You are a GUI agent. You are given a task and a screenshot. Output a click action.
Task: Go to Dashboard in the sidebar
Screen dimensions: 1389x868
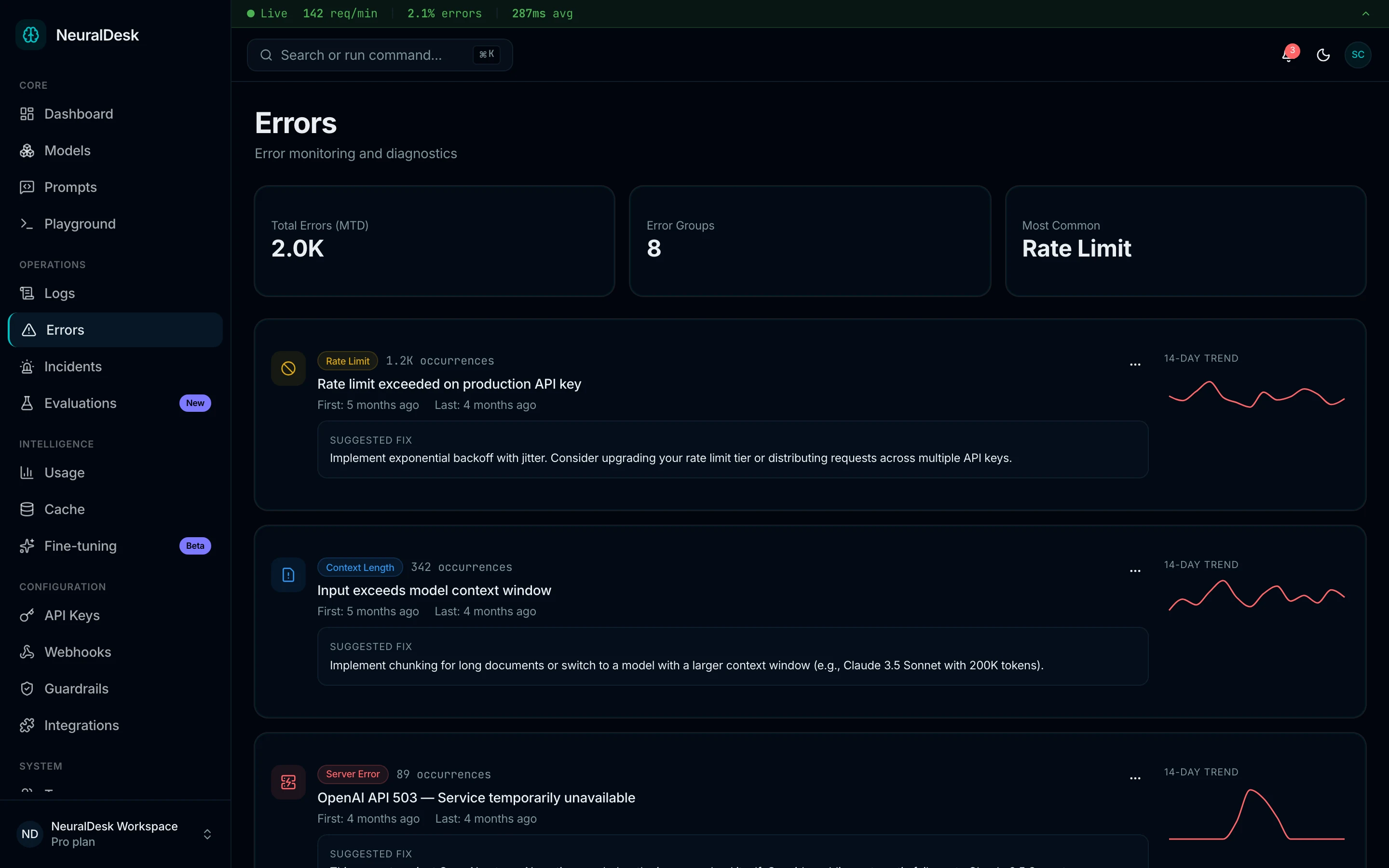tap(115, 114)
